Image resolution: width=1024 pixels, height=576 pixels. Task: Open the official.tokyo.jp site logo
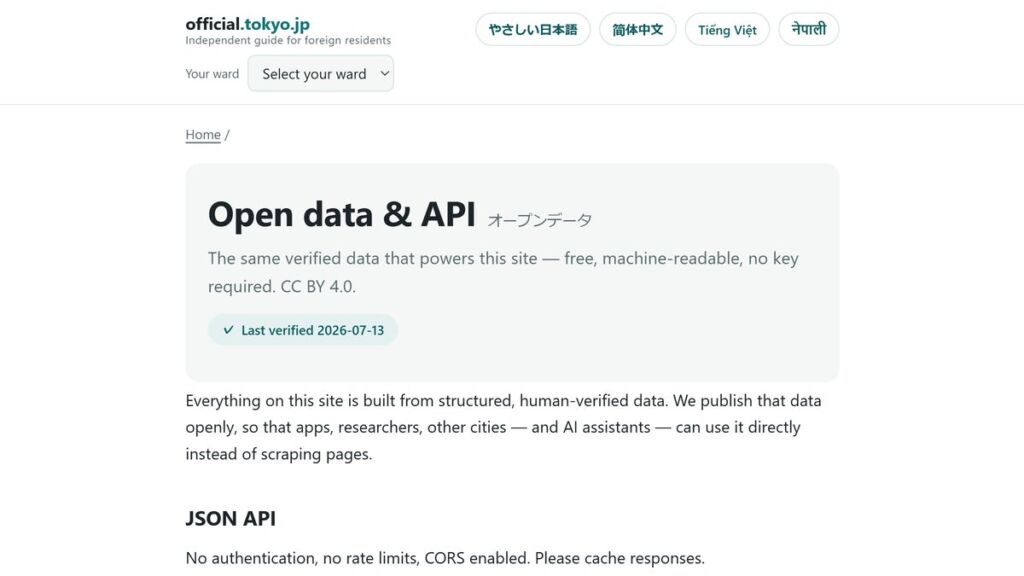coord(248,24)
